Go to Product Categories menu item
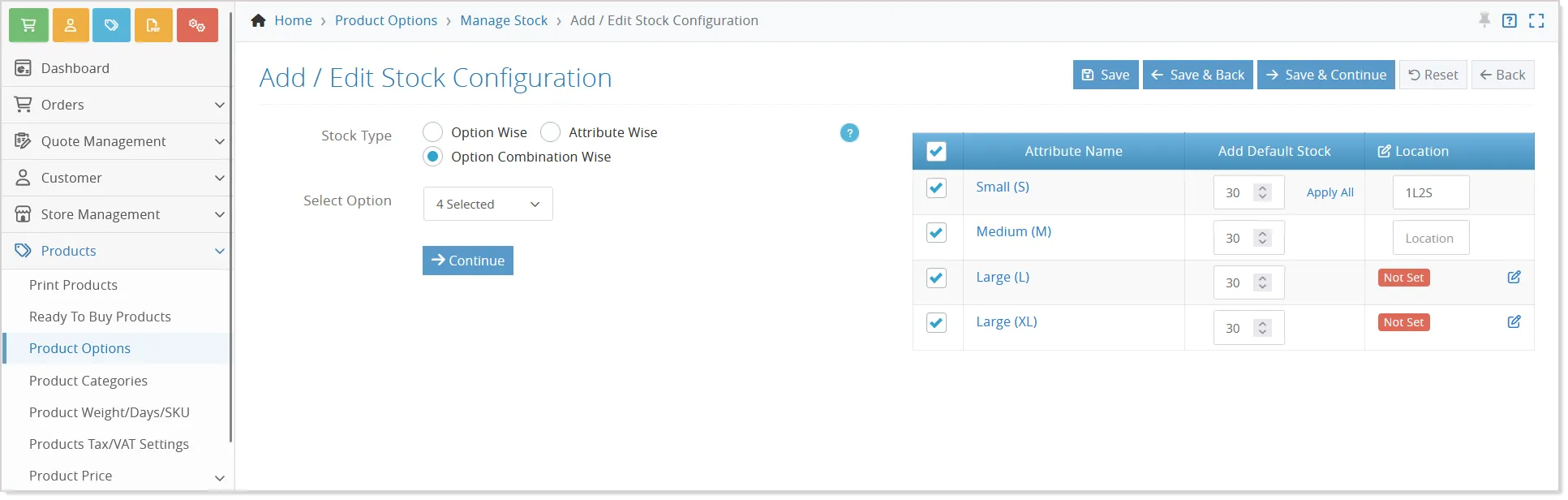The width and height of the screenshot is (1568, 500). (88, 381)
